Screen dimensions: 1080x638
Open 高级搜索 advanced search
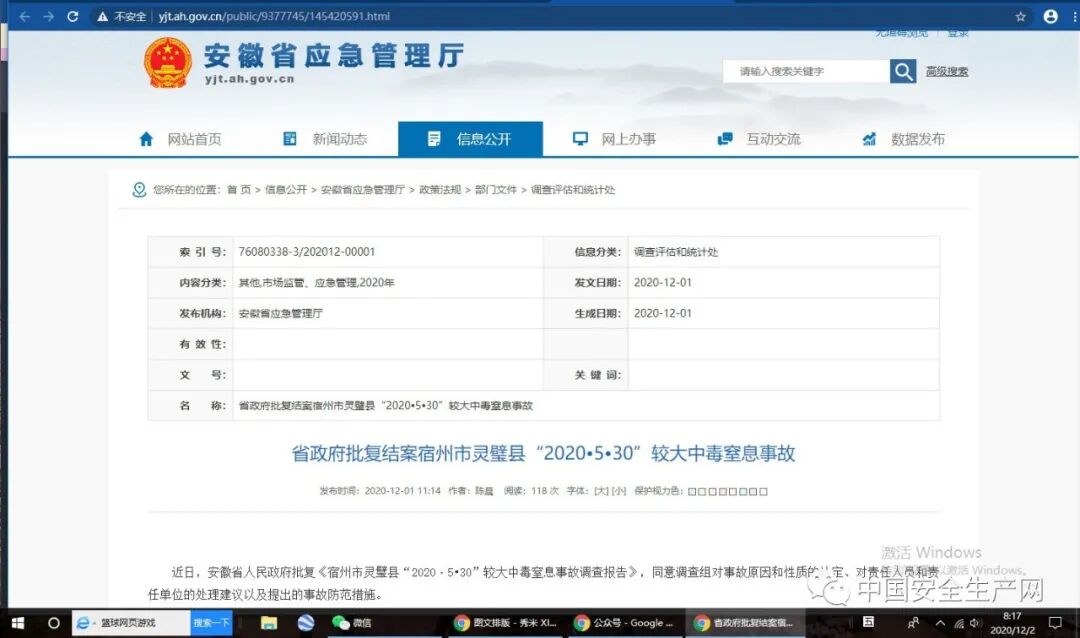click(x=946, y=71)
